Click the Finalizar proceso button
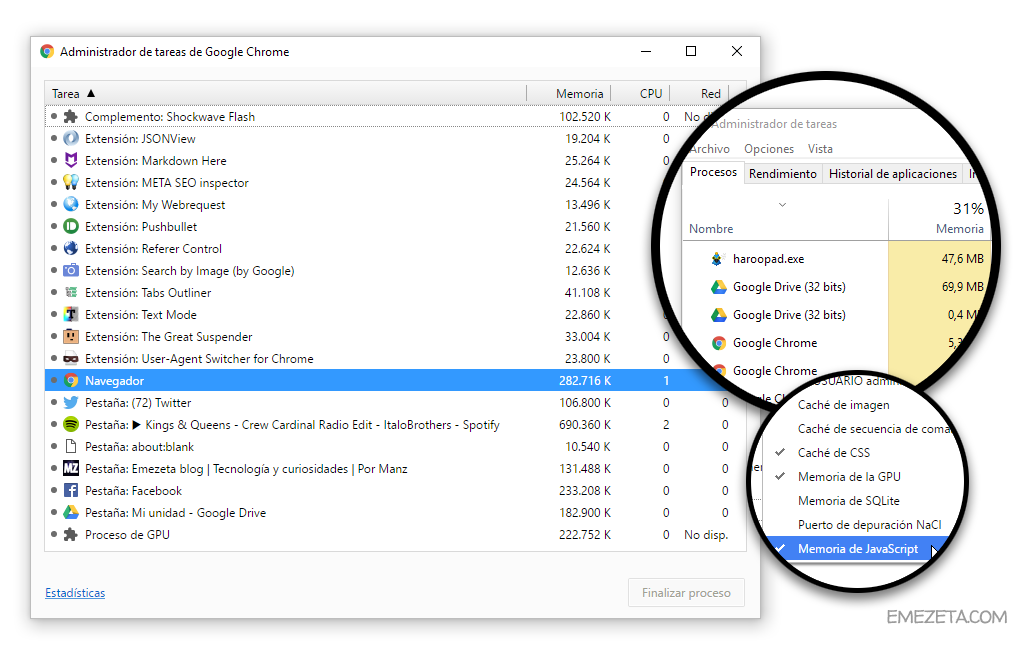 pyautogui.click(x=686, y=593)
